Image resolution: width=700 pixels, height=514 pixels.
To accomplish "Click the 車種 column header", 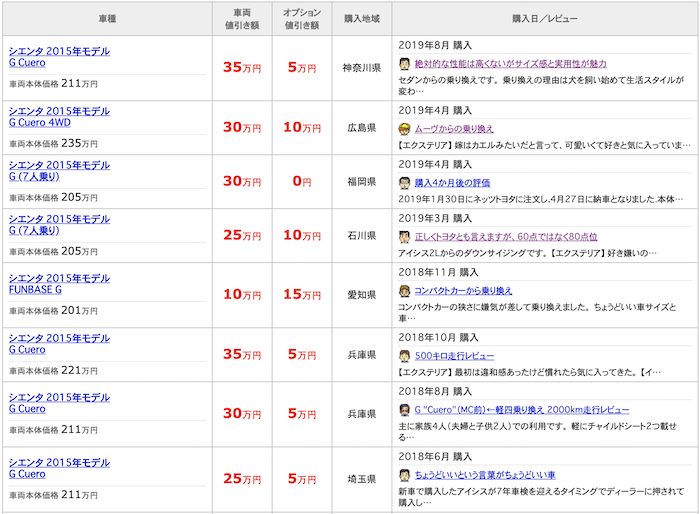I will point(108,19).
